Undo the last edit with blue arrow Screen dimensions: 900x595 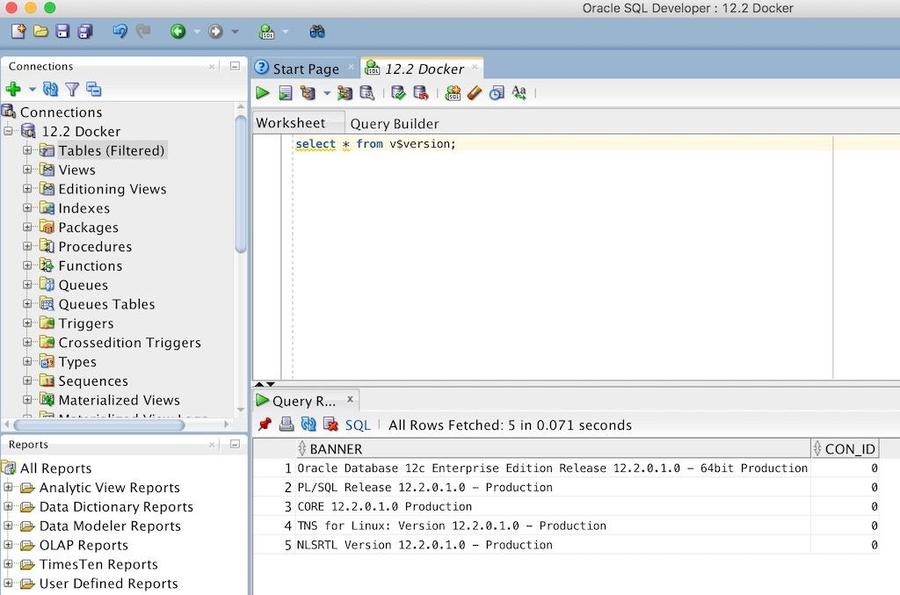point(120,31)
